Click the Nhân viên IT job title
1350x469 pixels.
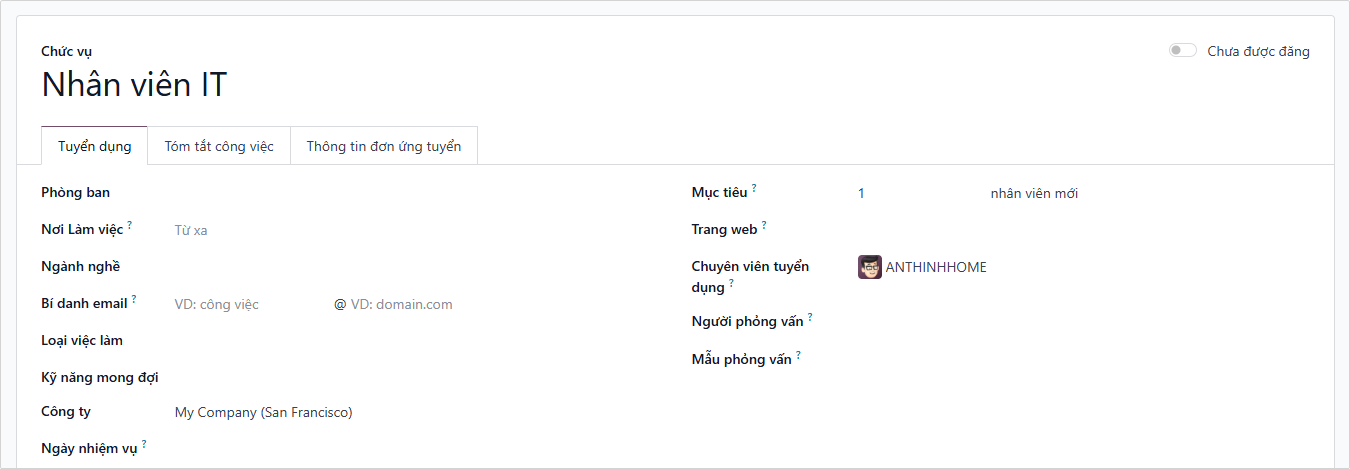tap(135, 86)
